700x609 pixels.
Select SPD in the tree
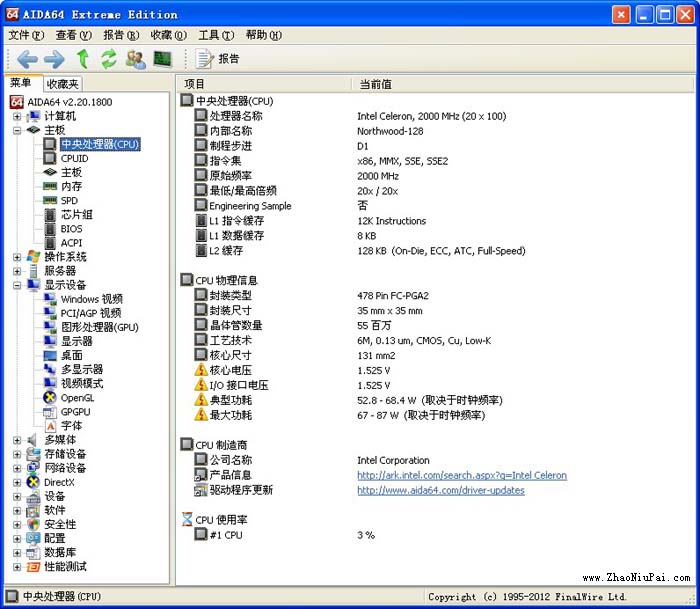click(69, 200)
